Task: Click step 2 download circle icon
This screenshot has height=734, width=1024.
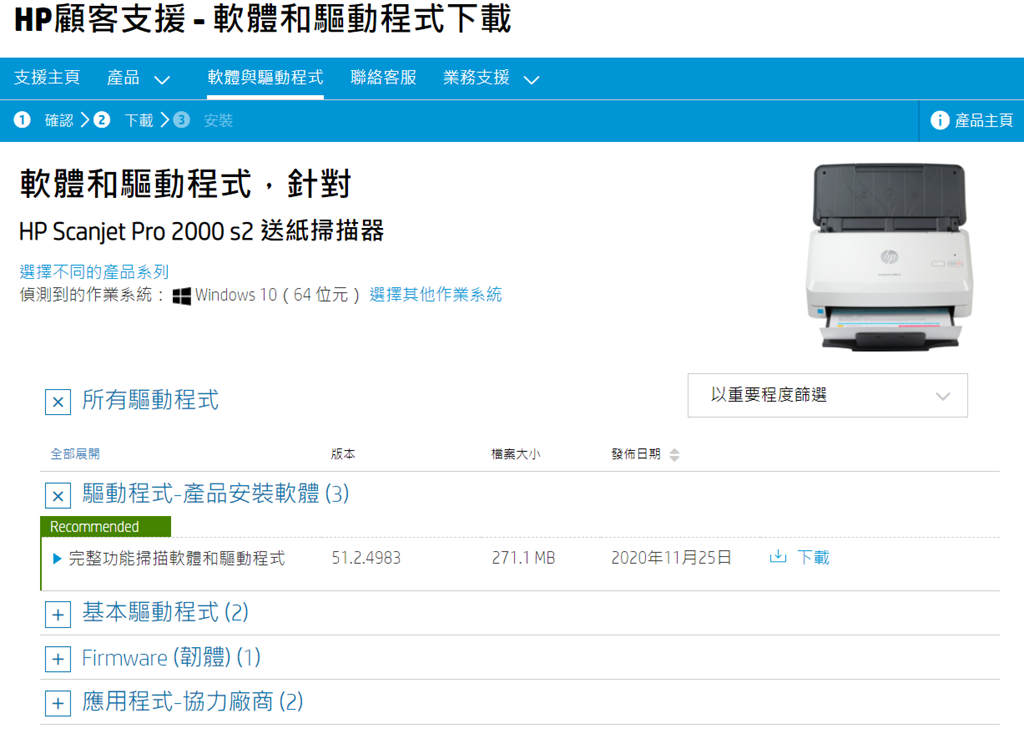Action: tap(101, 120)
